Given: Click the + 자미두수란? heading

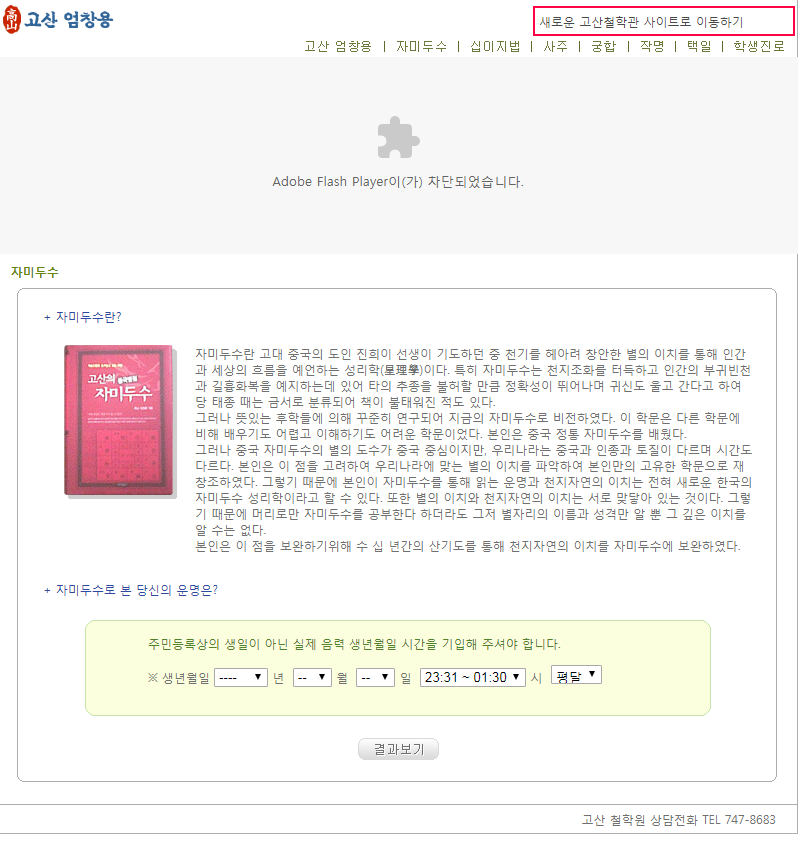Looking at the screenshot, I should pos(83,317).
